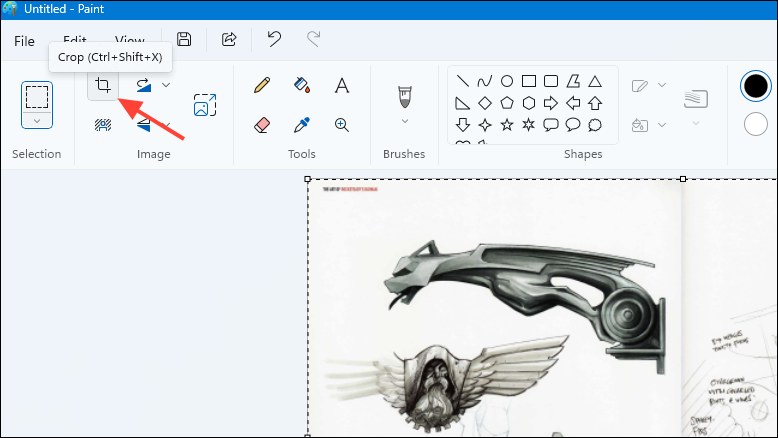Select the white Color 2 swatch
This screenshot has height=438, width=778.
tap(756, 124)
